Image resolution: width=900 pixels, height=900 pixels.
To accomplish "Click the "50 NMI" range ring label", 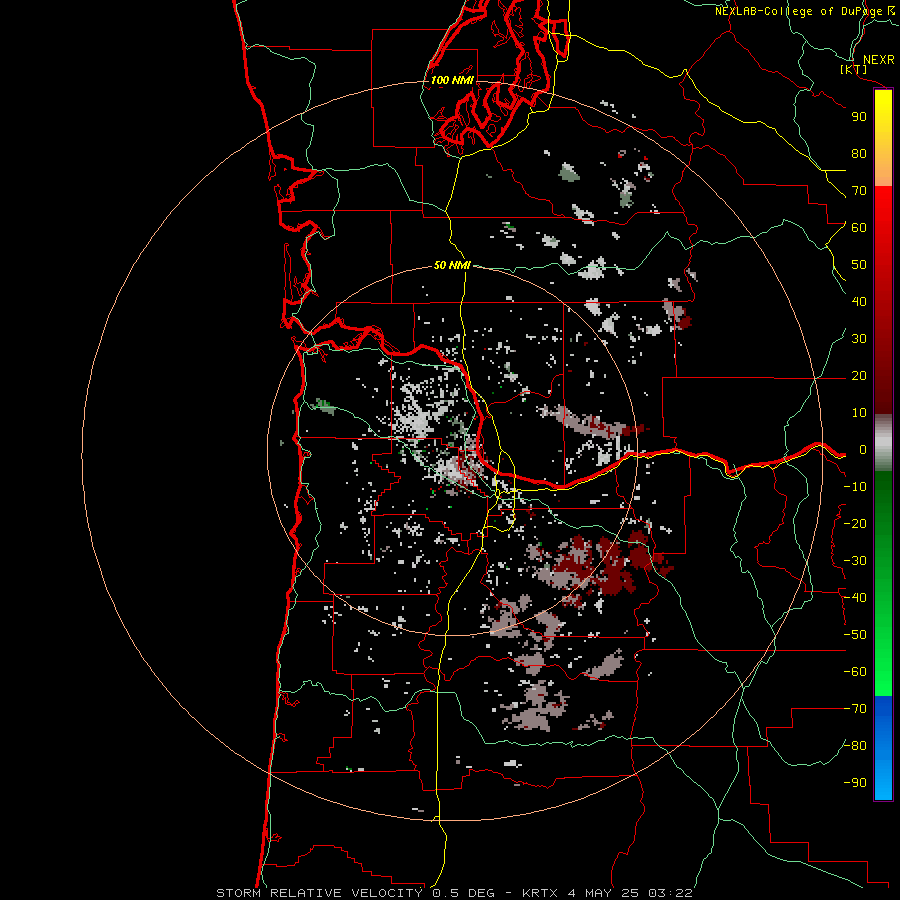I will [x=452, y=265].
